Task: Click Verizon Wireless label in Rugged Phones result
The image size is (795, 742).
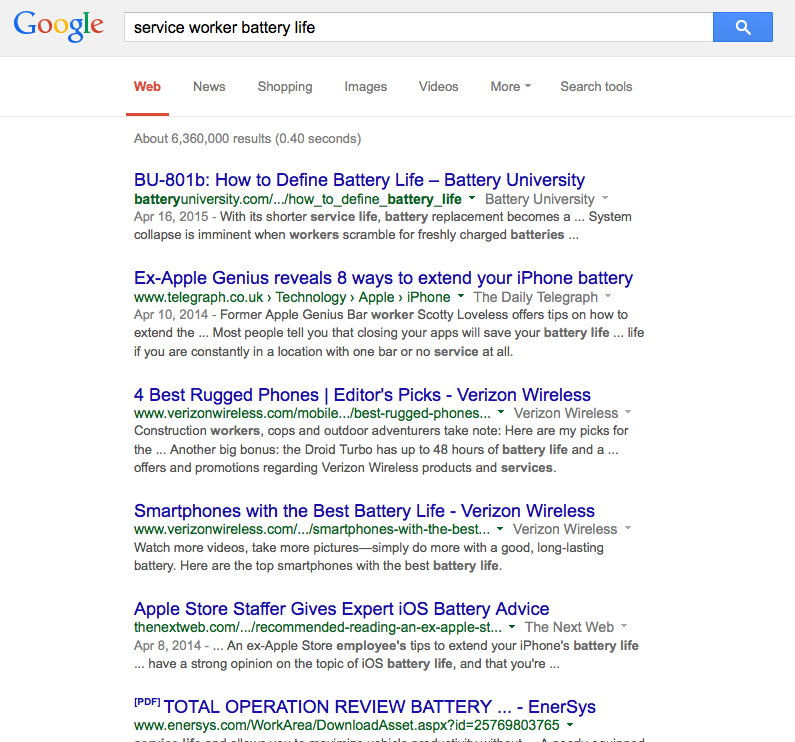Action: 566,413
